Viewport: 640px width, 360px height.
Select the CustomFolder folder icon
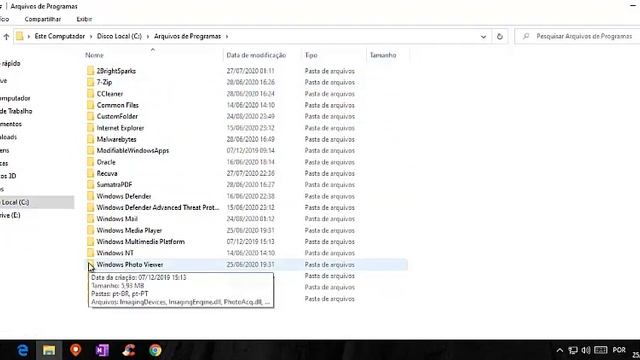coord(90,116)
